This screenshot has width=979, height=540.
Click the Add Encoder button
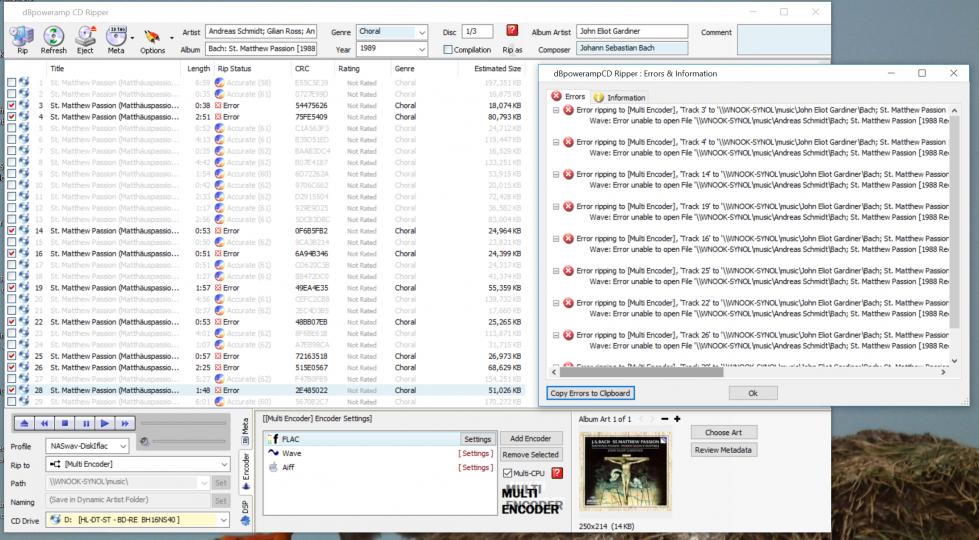[x=529, y=439]
